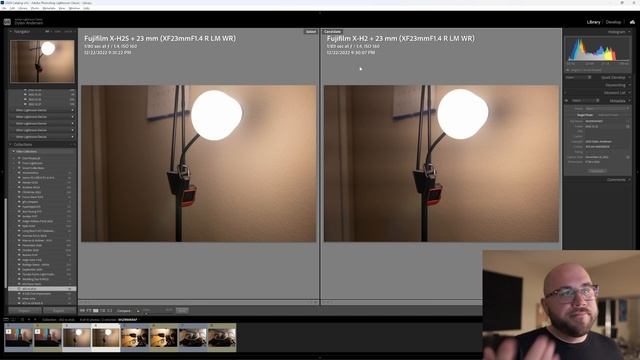The height and width of the screenshot is (360, 640).
Task: Open the Help menu
Action: [x=87, y=8]
